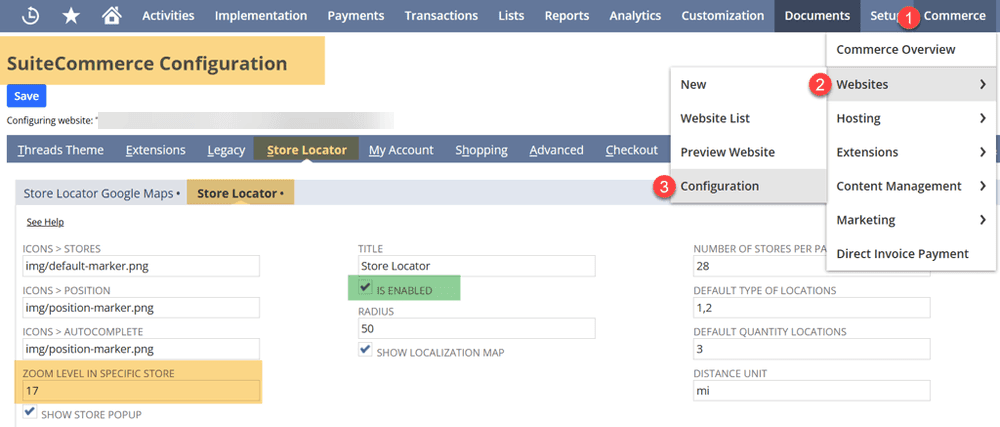Open the See Help link
The height and width of the screenshot is (427, 1000).
pyautogui.click(x=45, y=222)
